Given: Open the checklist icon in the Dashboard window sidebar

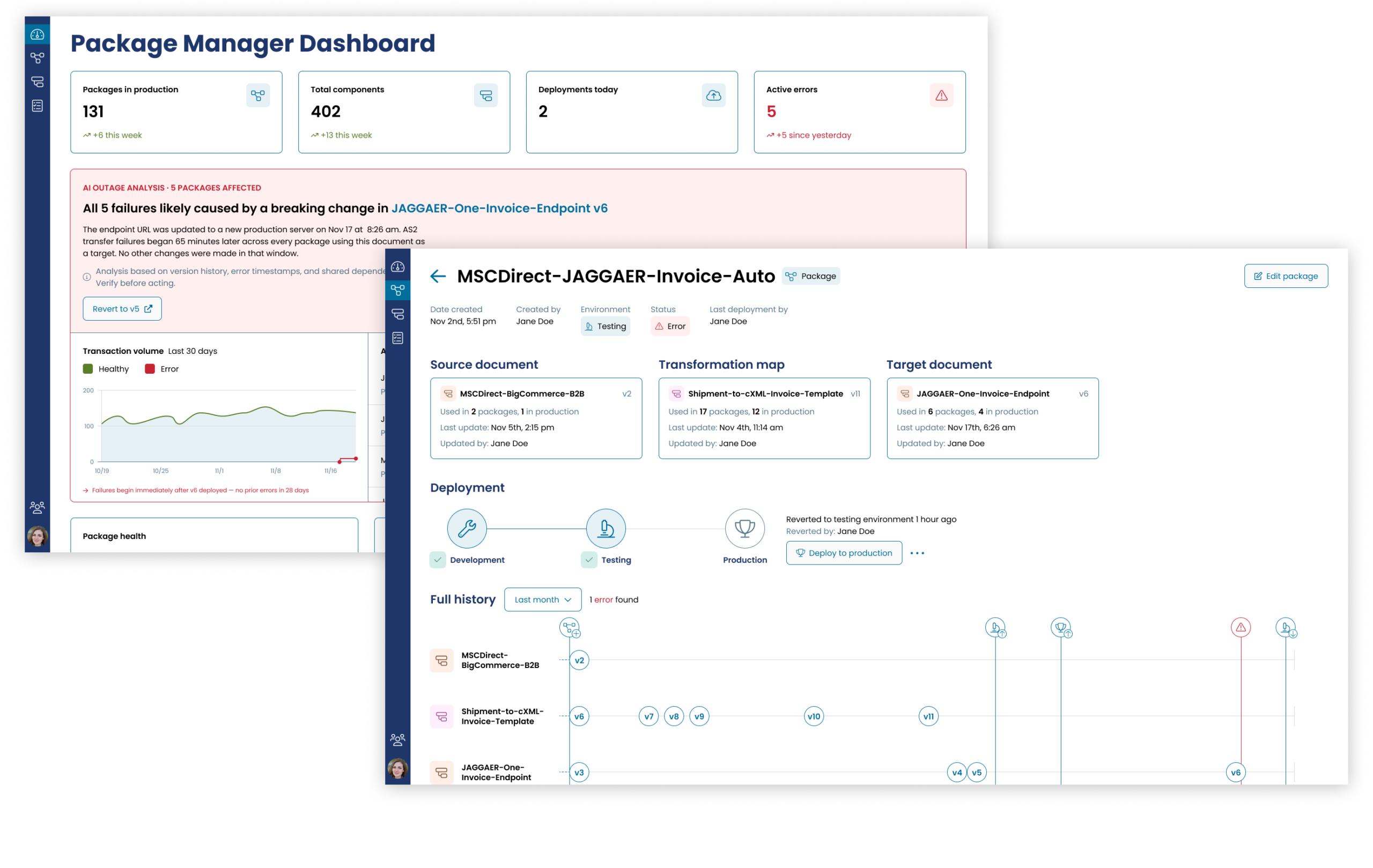Looking at the screenshot, I should 37,106.
